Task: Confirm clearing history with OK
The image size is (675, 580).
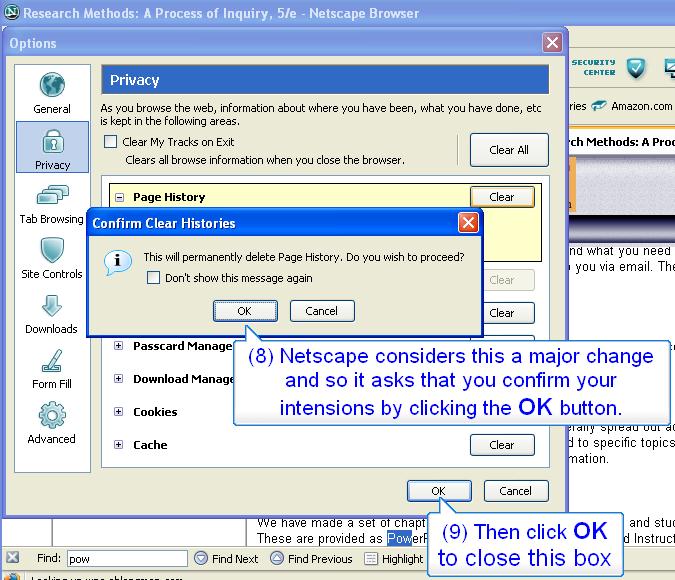Action: (245, 311)
